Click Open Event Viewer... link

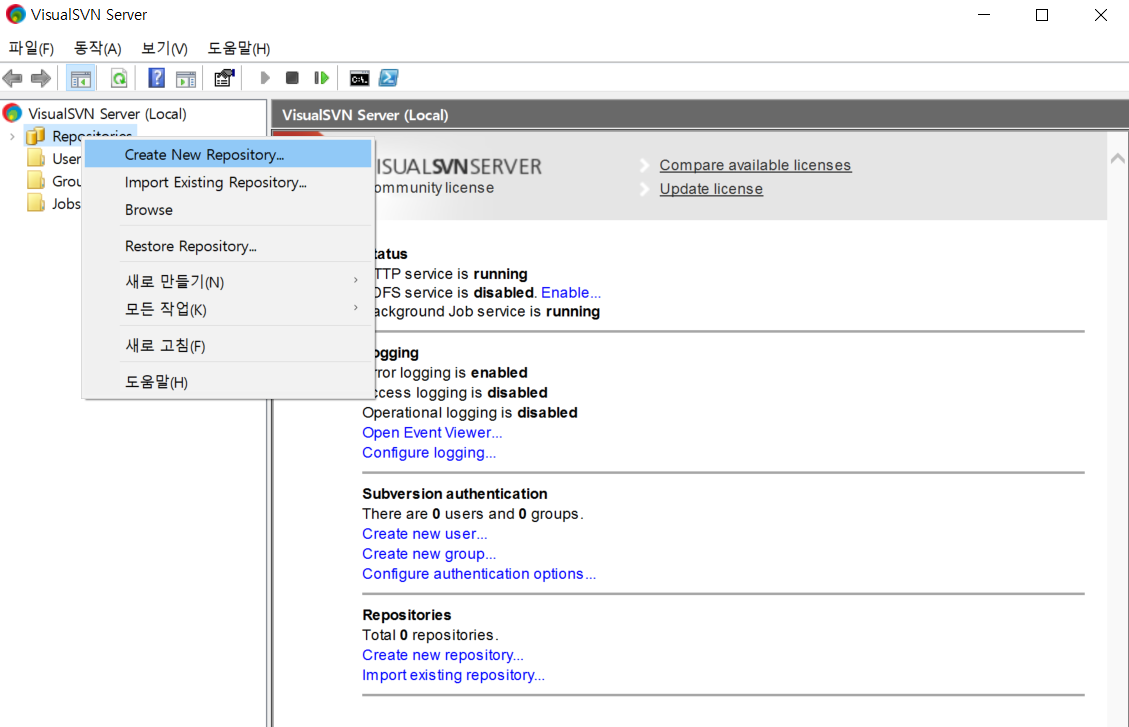coord(432,433)
